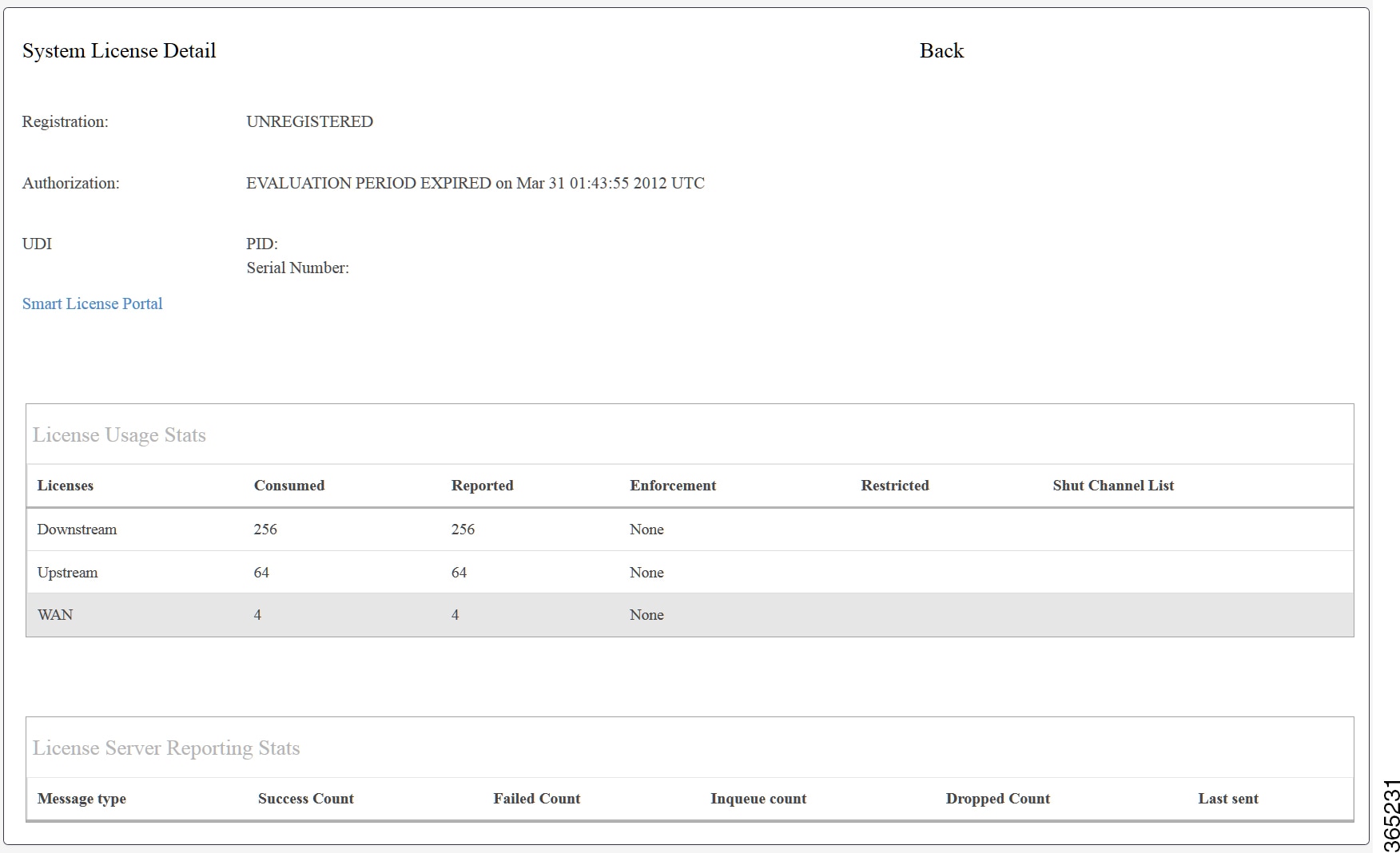Click the License Usage Stats title
The image size is (1400, 853).
click(x=120, y=434)
